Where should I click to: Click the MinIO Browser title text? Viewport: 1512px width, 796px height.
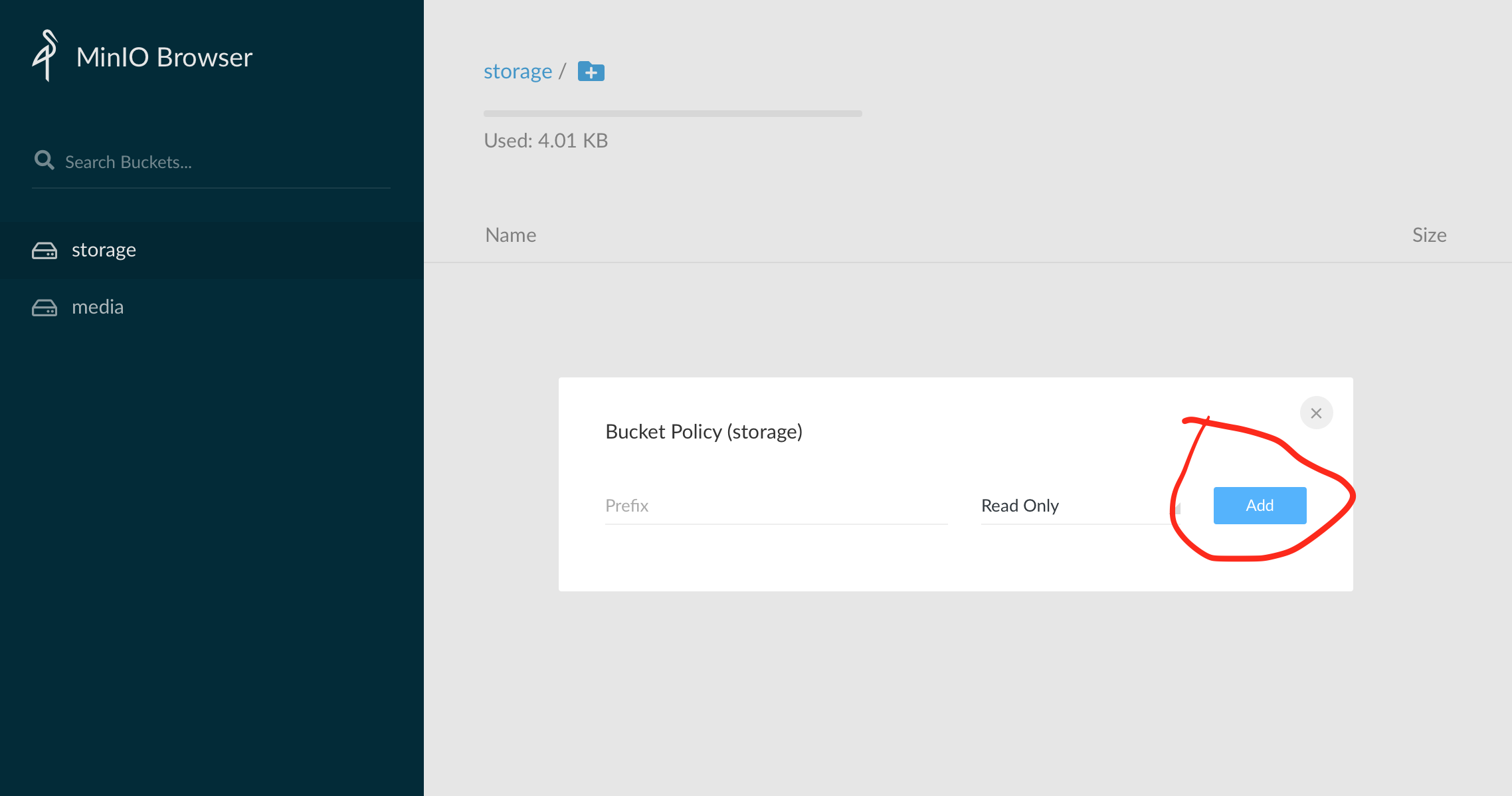[x=164, y=57]
